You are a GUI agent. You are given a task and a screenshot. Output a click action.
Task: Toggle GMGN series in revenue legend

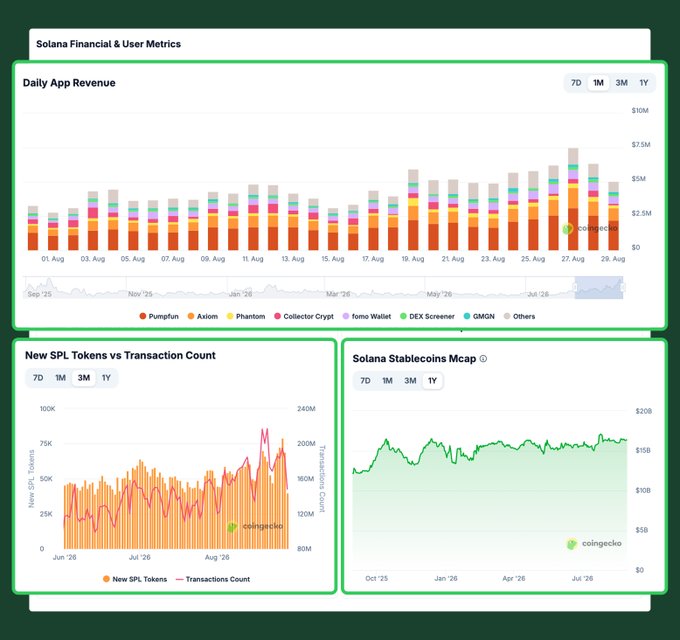tap(479, 316)
